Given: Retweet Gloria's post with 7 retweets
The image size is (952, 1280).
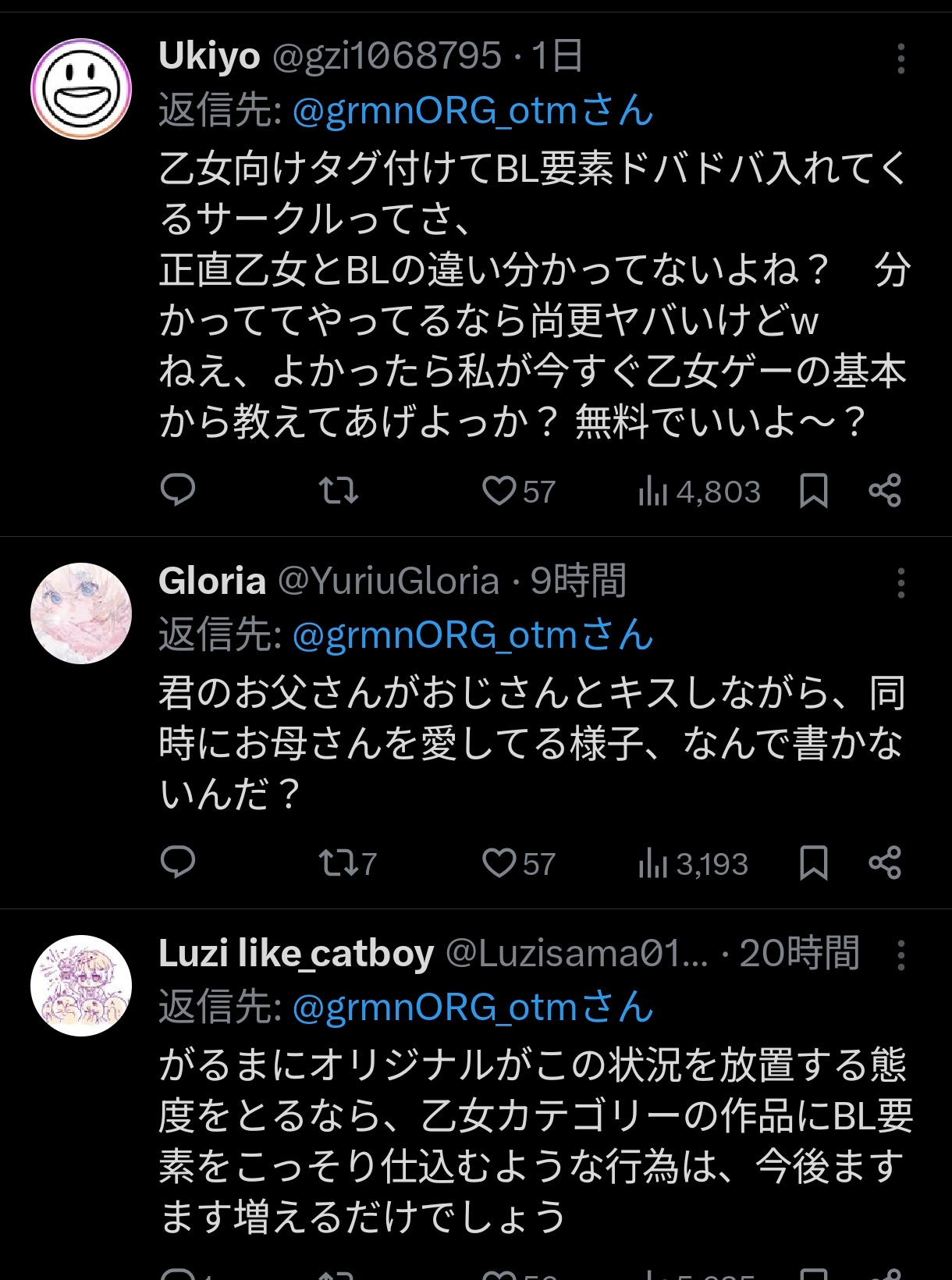Looking at the screenshot, I should 348,863.
